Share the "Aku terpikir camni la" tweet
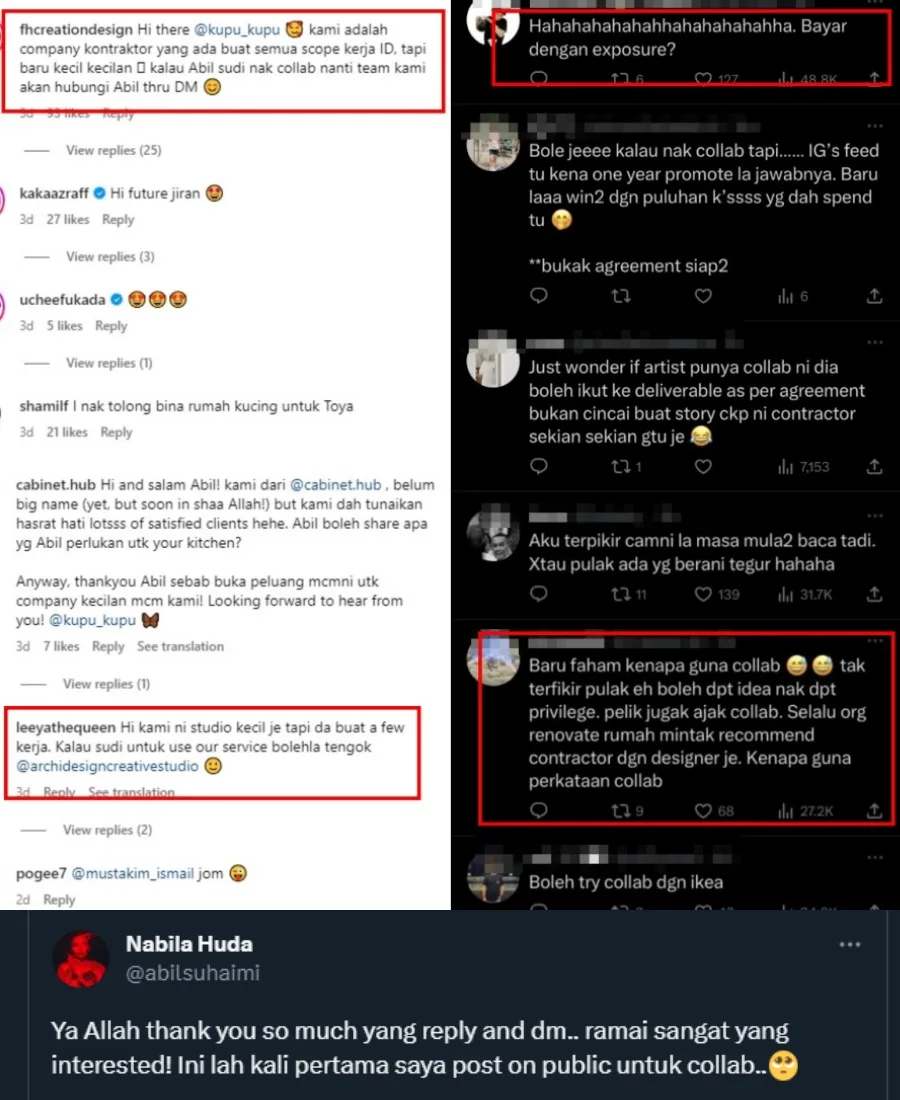The image size is (900, 1100). 874,594
